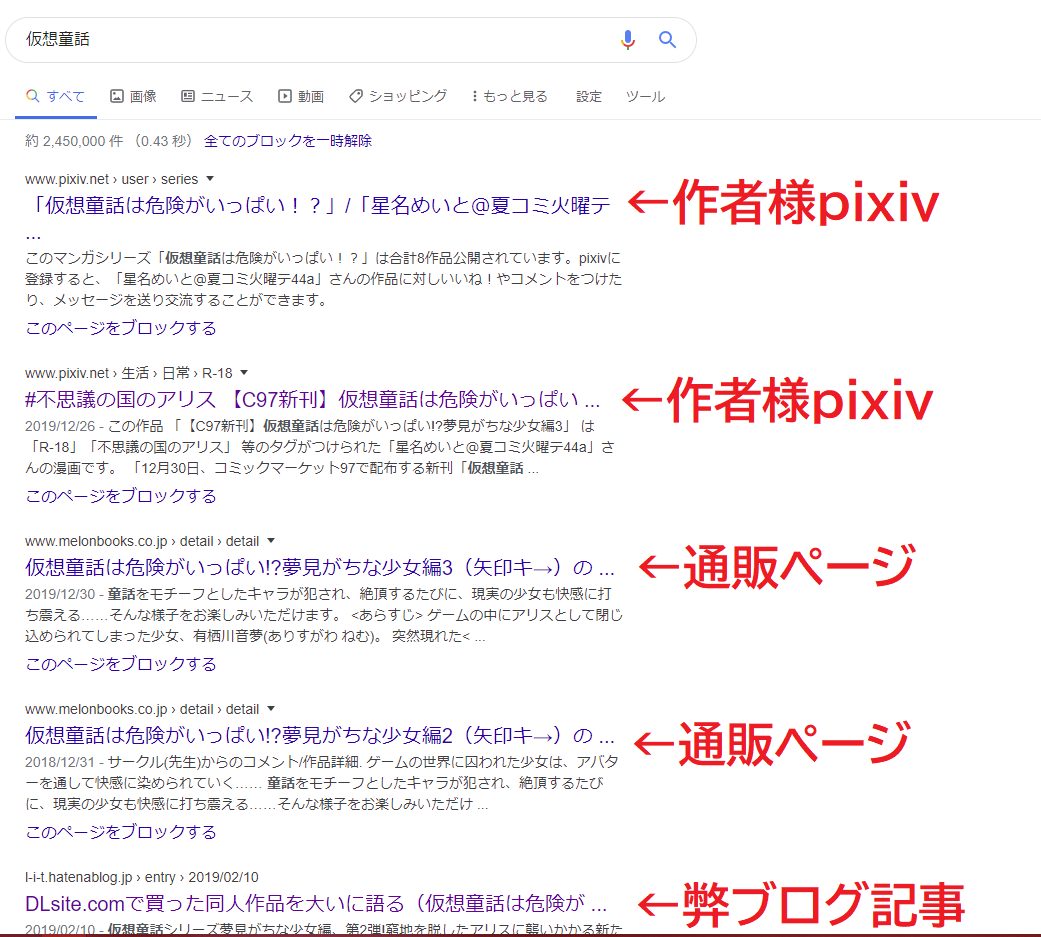Screen dimensions: 1041x937
Task: Open the ツール options
Action: (x=645, y=96)
